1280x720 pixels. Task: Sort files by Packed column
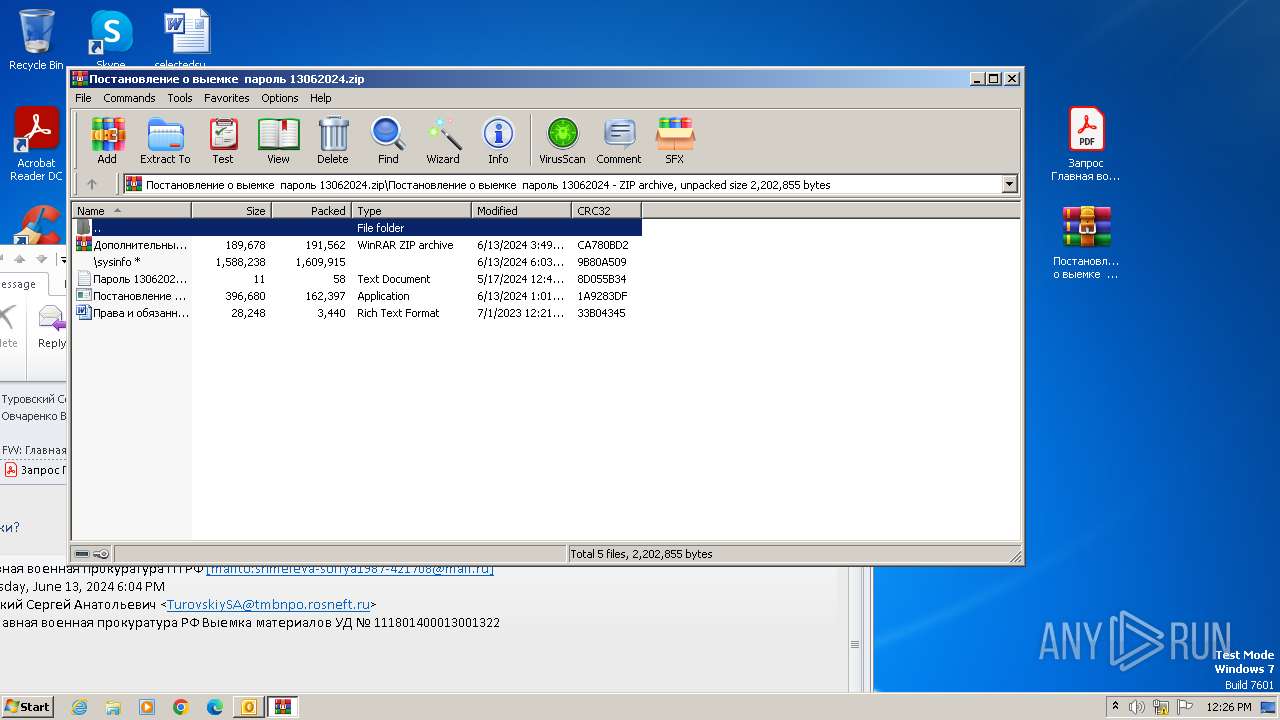(312, 211)
